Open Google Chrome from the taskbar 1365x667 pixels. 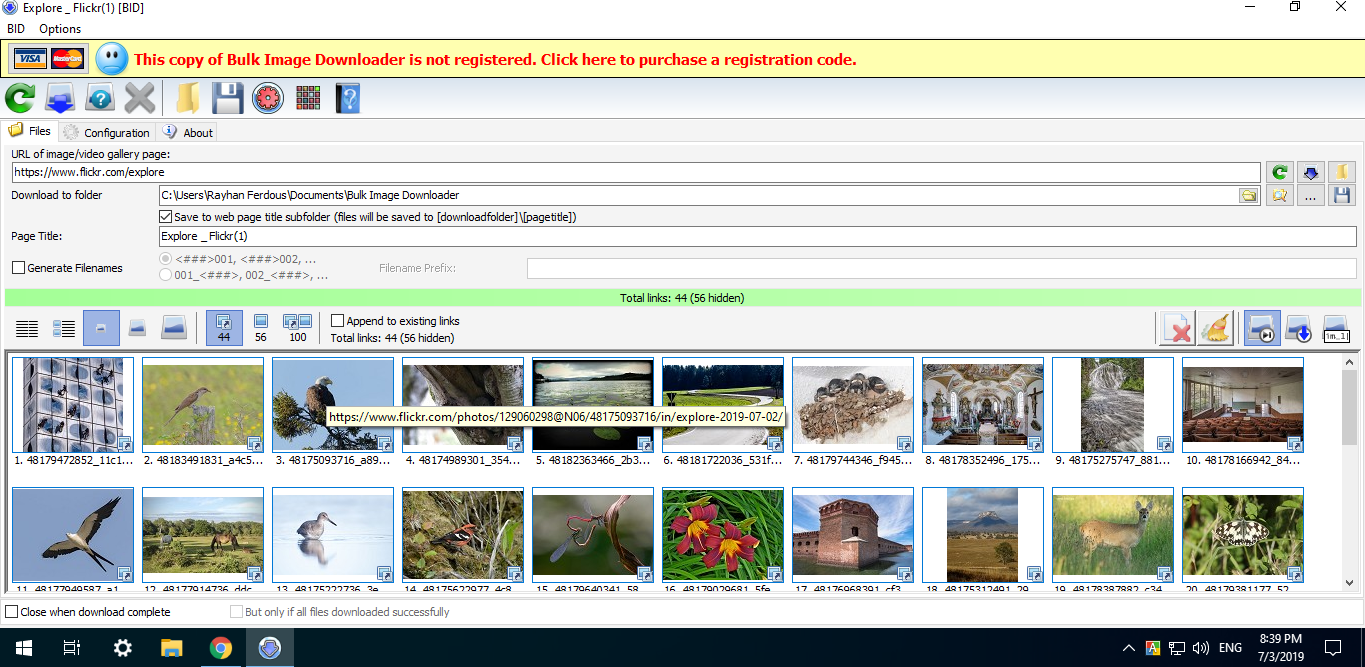pyautogui.click(x=221, y=648)
